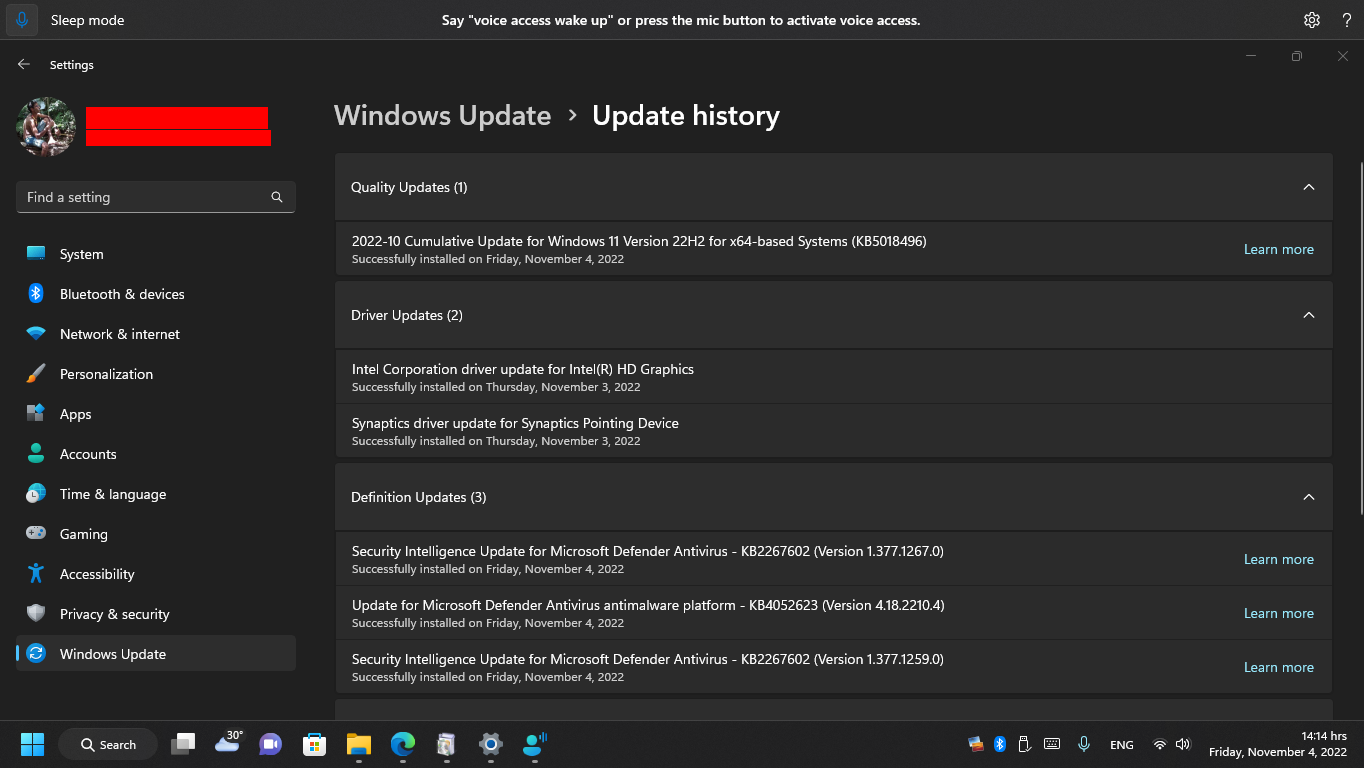Open Accessibility settings

tap(156, 574)
